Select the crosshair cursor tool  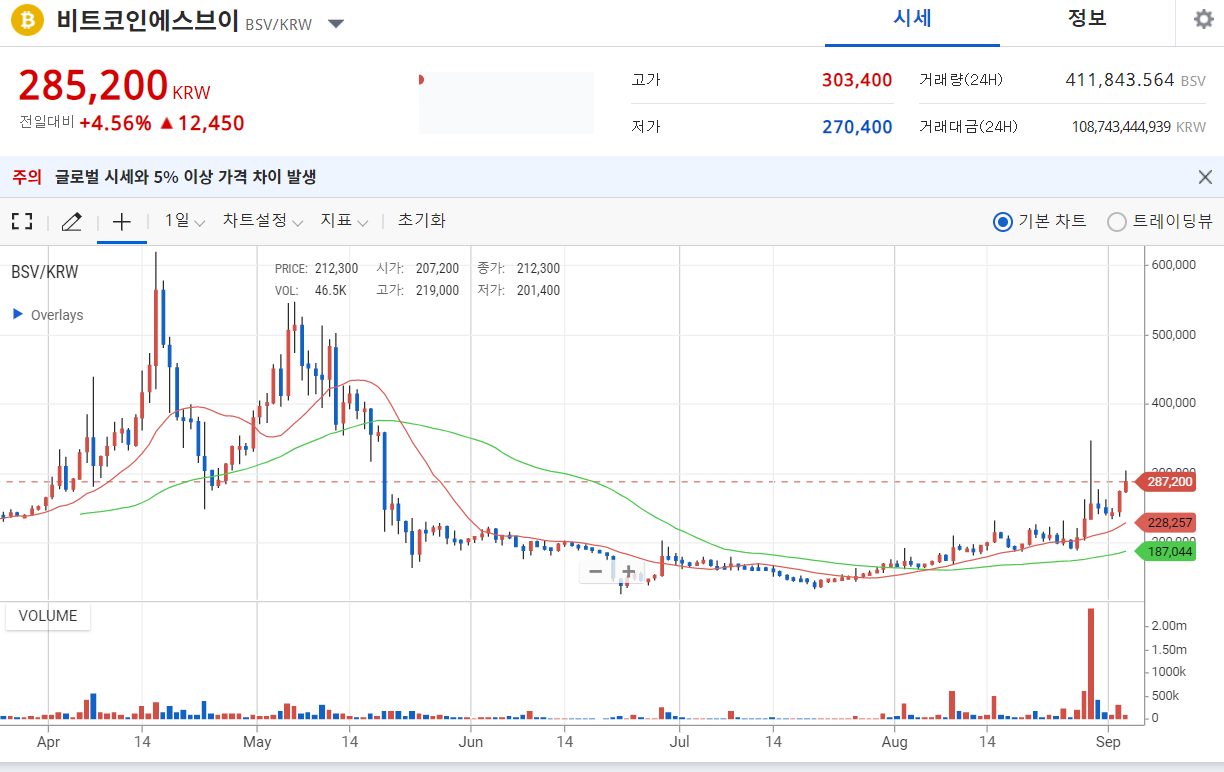coord(122,221)
